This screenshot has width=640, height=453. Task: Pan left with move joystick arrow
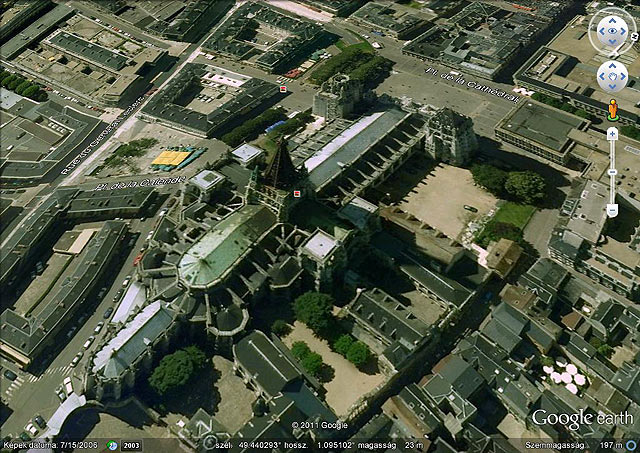tap(602, 76)
